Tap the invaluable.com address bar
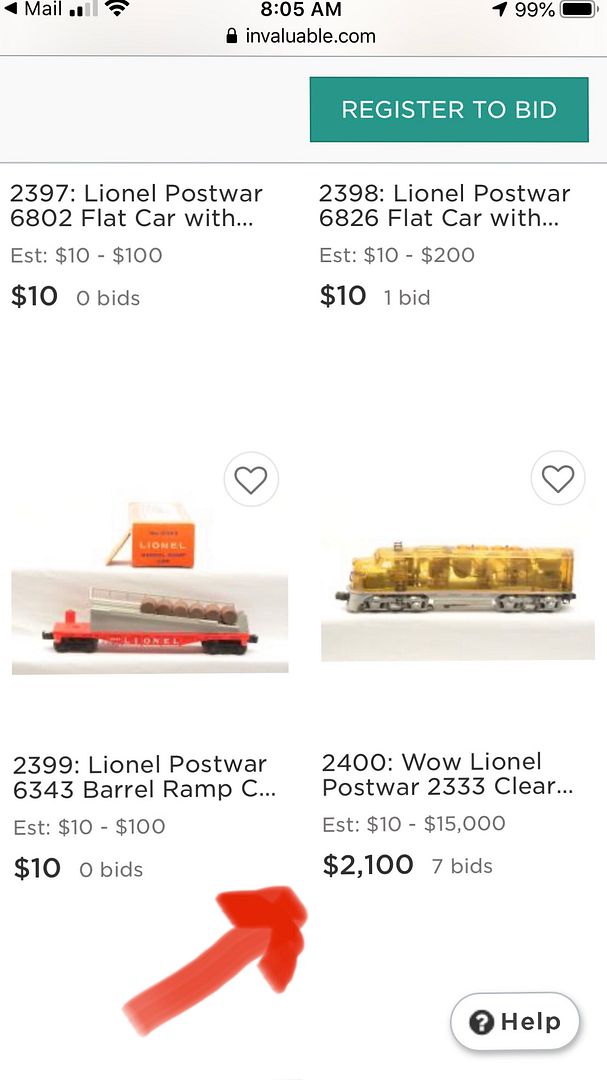The height and width of the screenshot is (1080, 607). coord(301,37)
